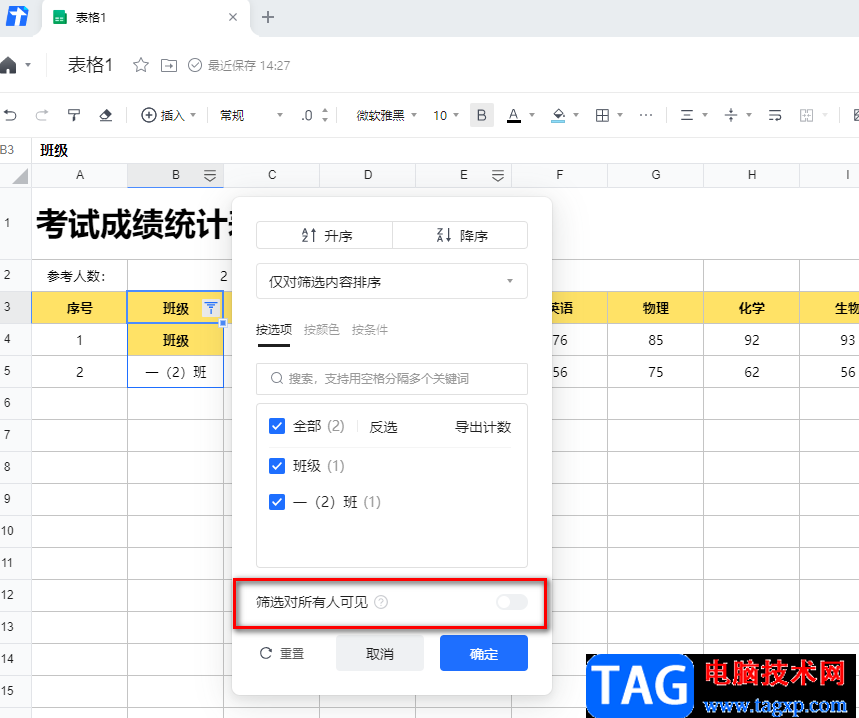Open the 常规 number format dropdown
The height and width of the screenshot is (718, 859).
tap(251, 115)
